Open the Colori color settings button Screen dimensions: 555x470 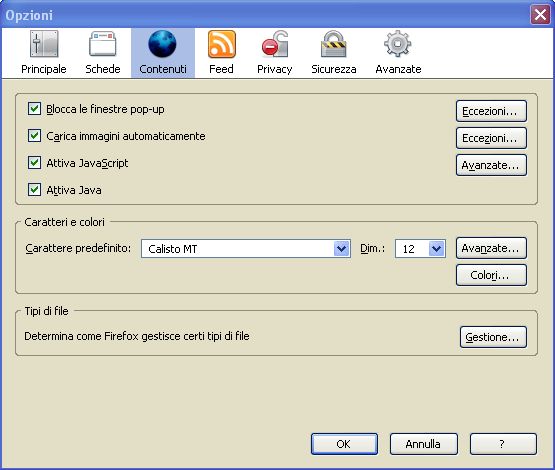point(491,275)
